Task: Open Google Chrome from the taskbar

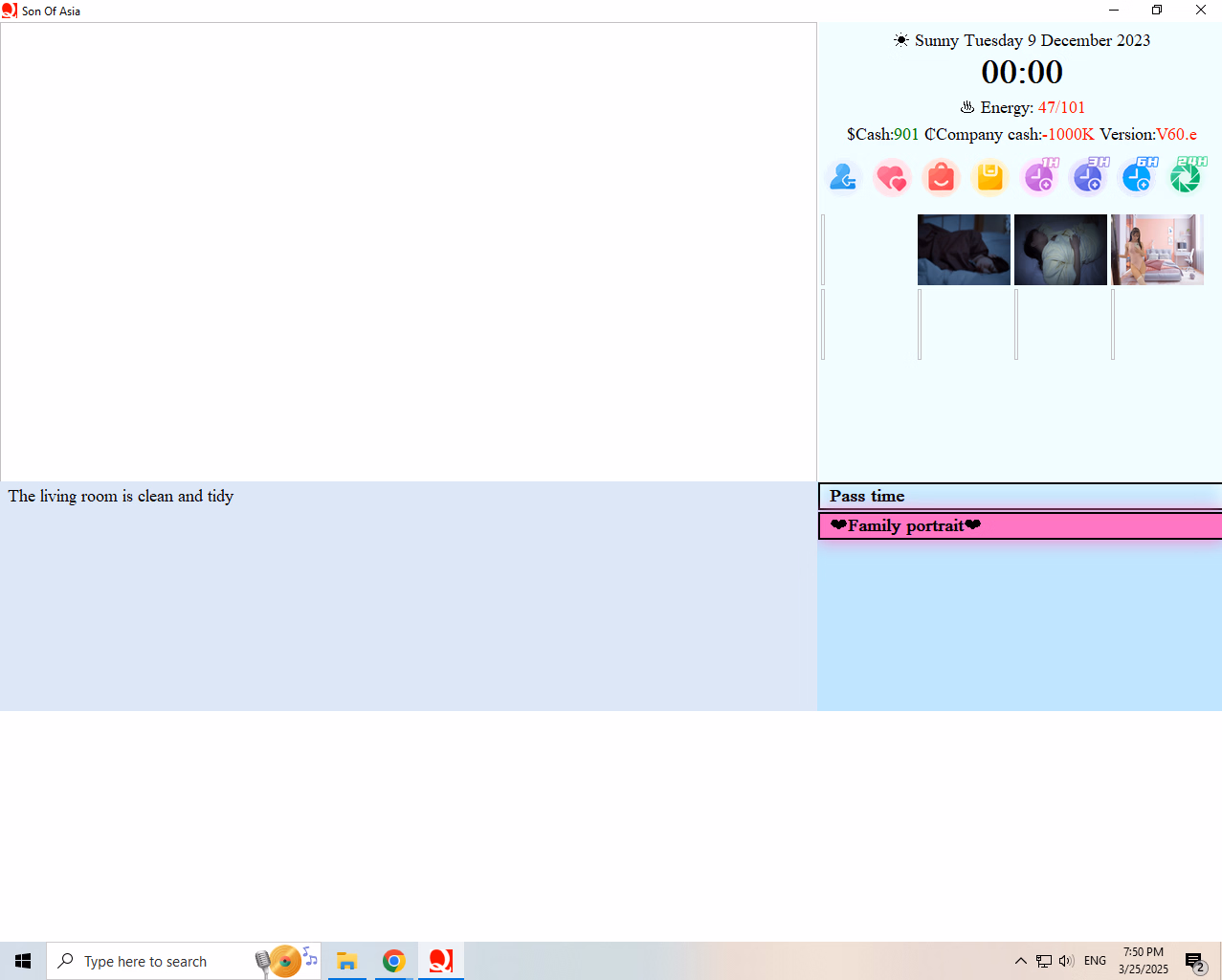Action: pyautogui.click(x=393, y=961)
